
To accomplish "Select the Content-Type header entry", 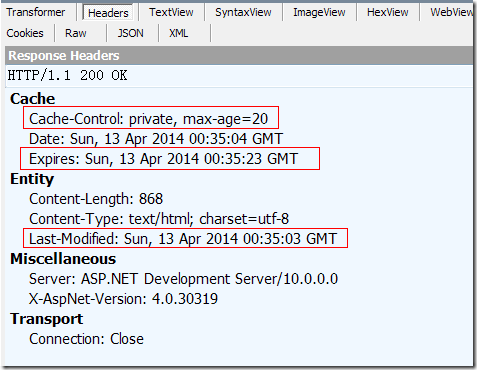I will 159,219.
